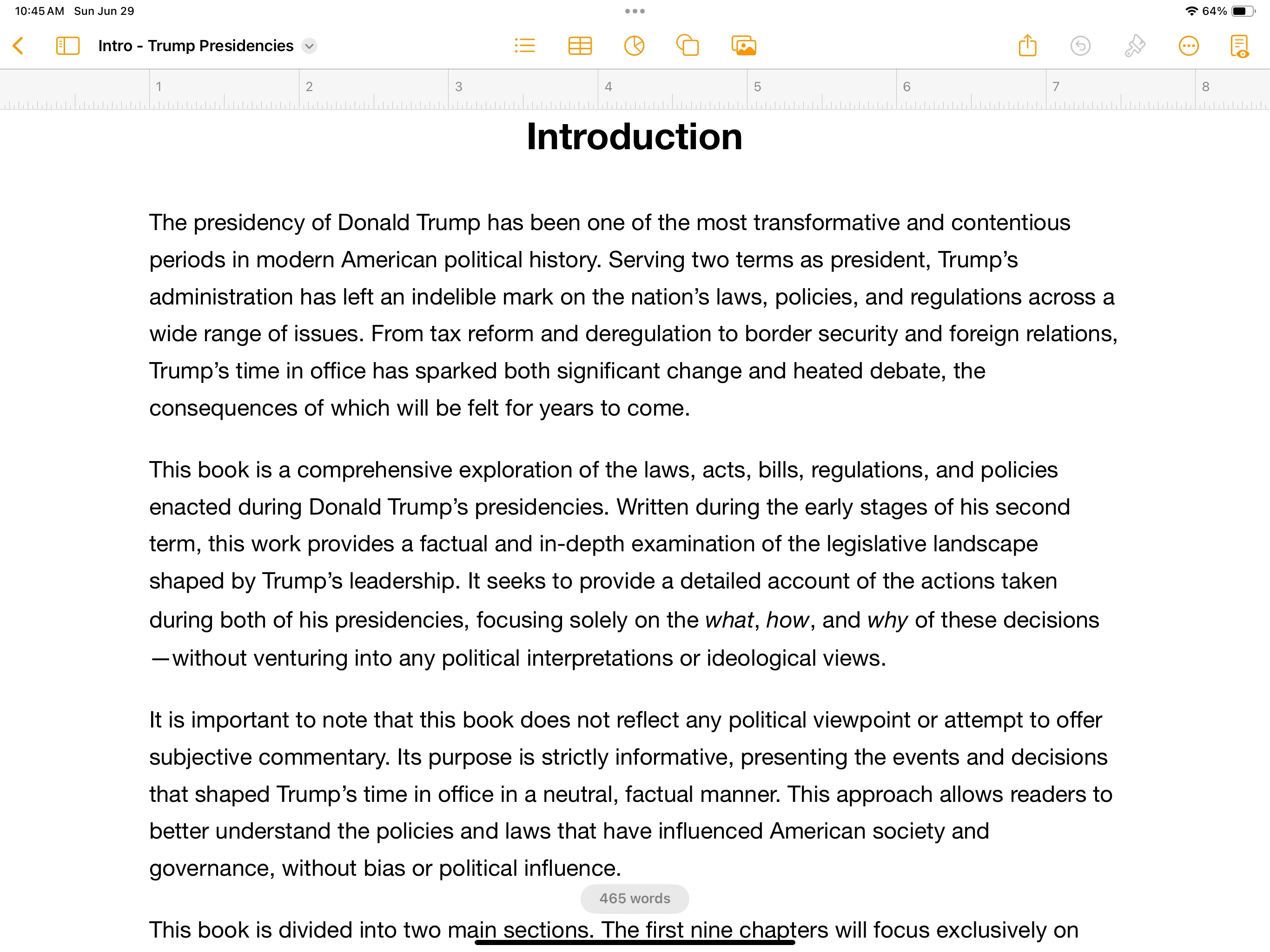Tap the Undo arrow icon
Screen dimensions: 1270x952
(x=1080, y=46)
